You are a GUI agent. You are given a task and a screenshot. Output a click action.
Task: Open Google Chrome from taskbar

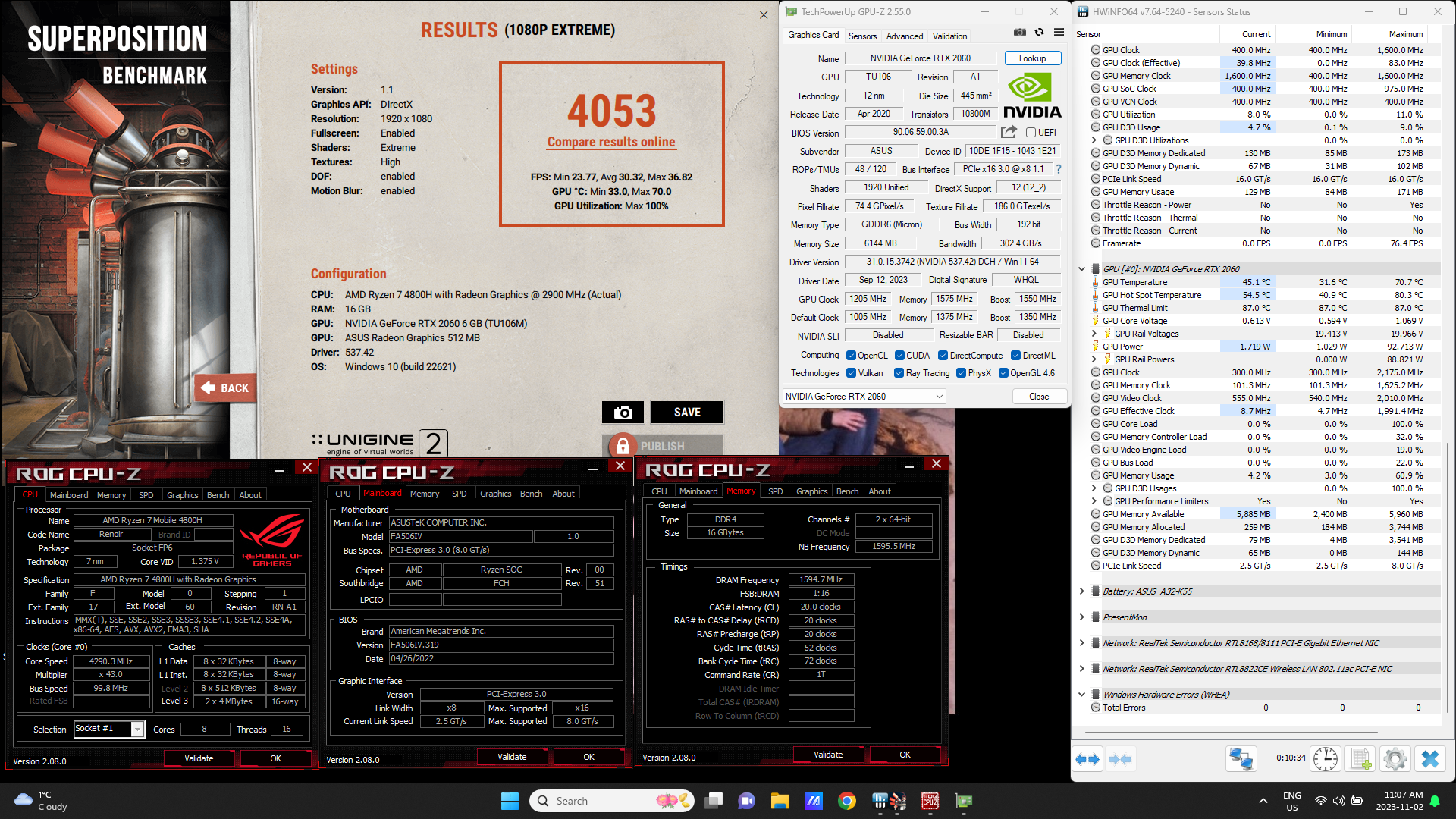pyautogui.click(x=847, y=801)
